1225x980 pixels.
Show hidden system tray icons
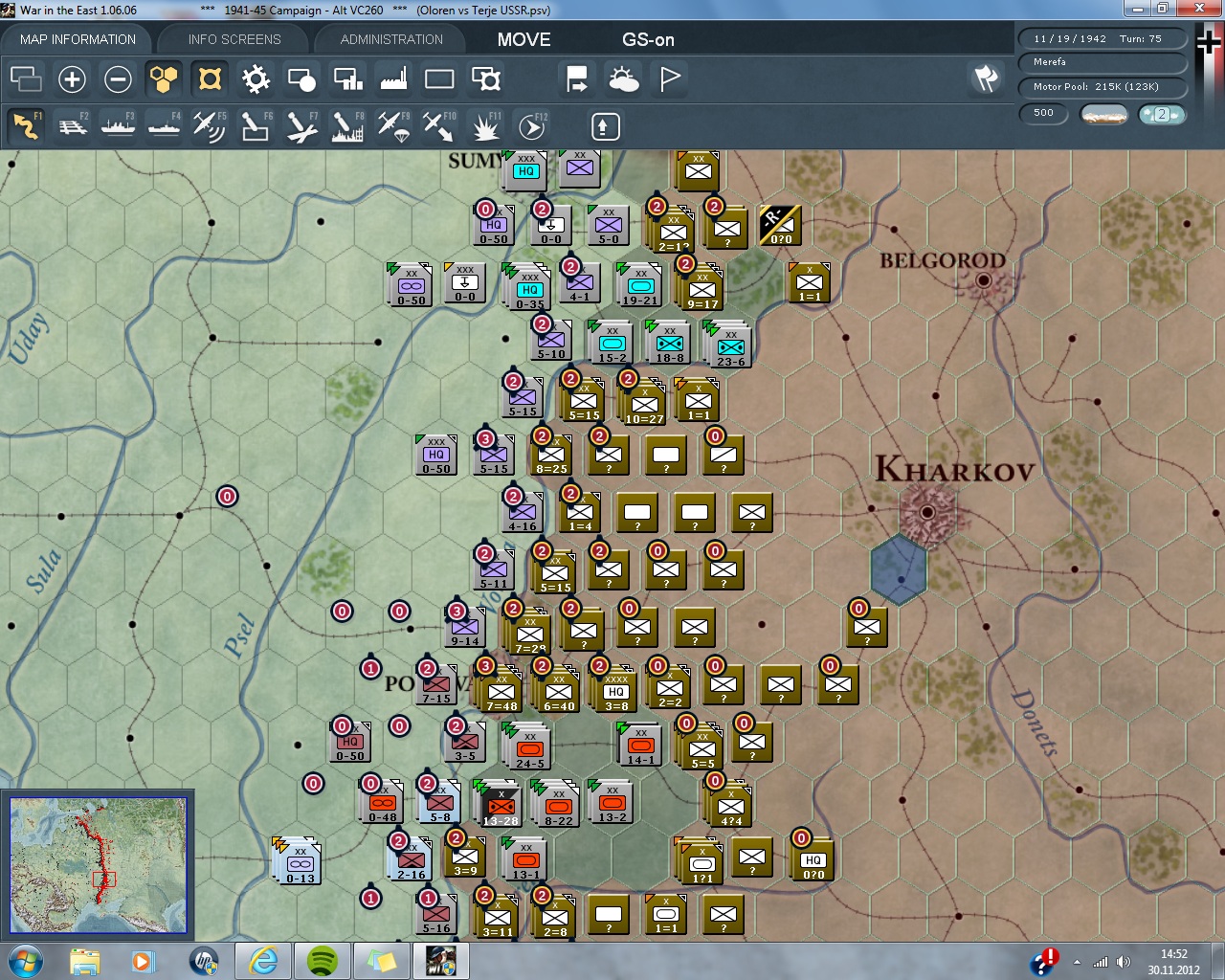1078,962
